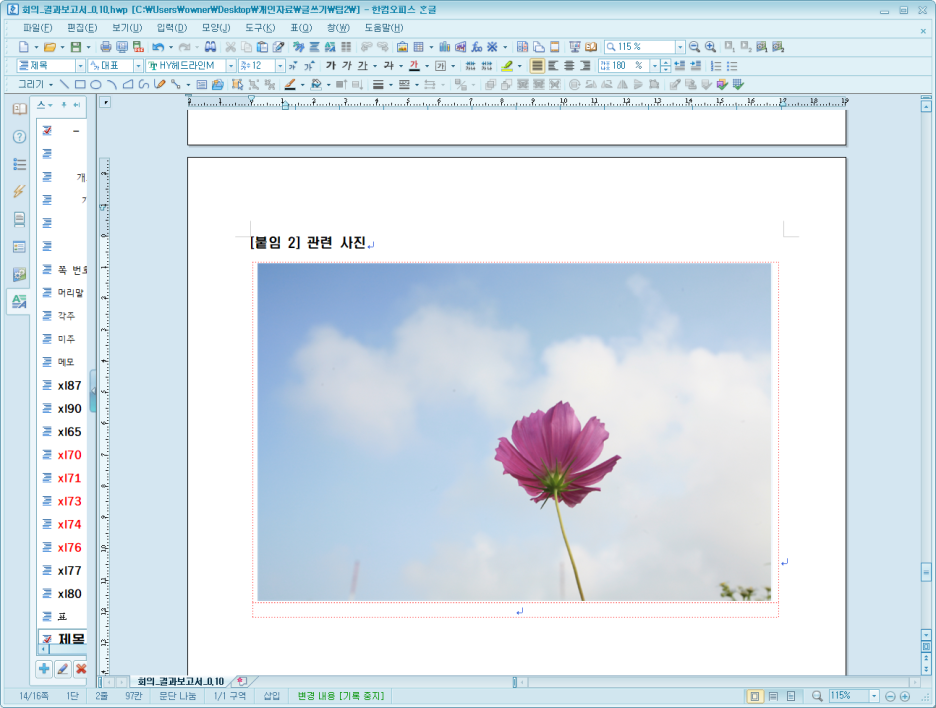Edit the selected style with pencil button
936x708 pixels.
coord(63,669)
